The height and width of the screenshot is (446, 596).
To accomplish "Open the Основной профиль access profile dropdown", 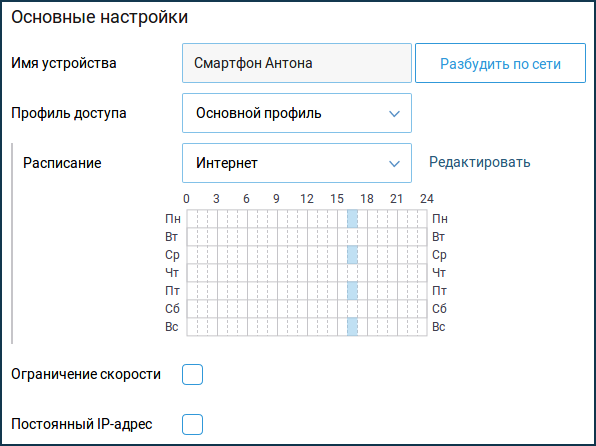I will [x=297, y=113].
